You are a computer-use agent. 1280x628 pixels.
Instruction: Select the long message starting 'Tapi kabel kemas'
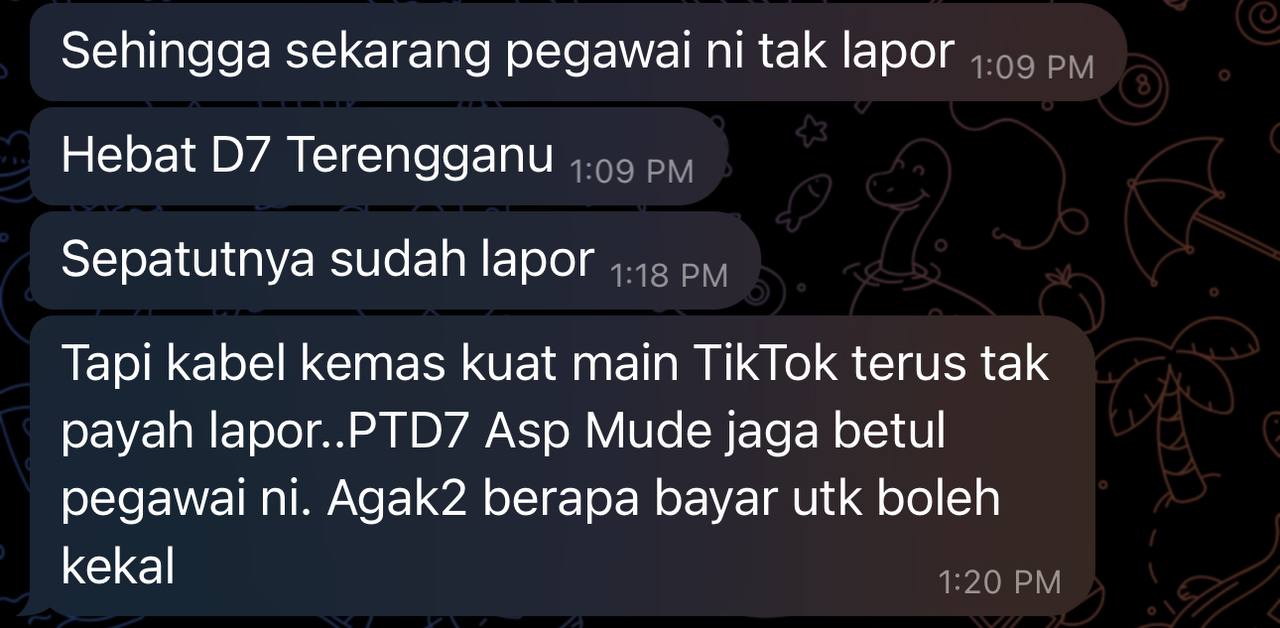click(562, 465)
